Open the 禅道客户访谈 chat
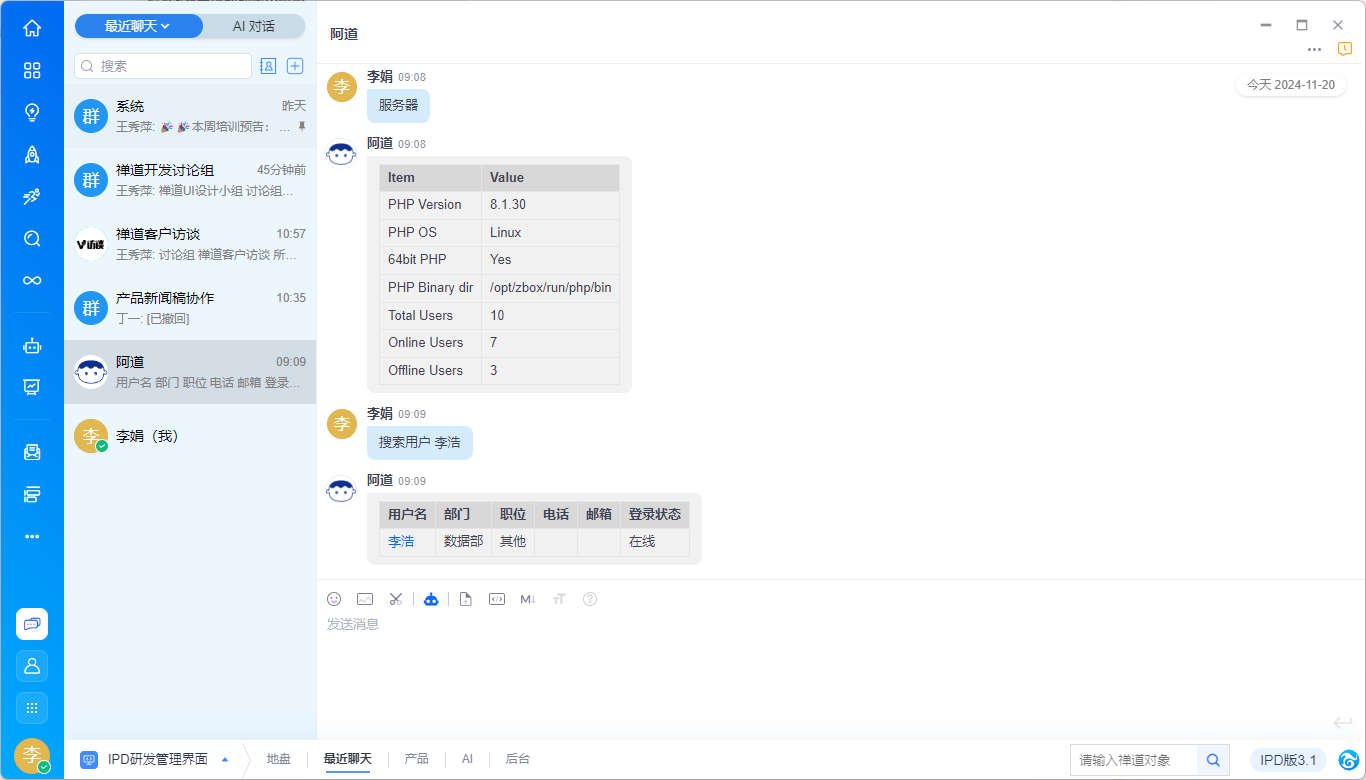Image resolution: width=1366 pixels, height=780 pixels. (x=190, y=244)
